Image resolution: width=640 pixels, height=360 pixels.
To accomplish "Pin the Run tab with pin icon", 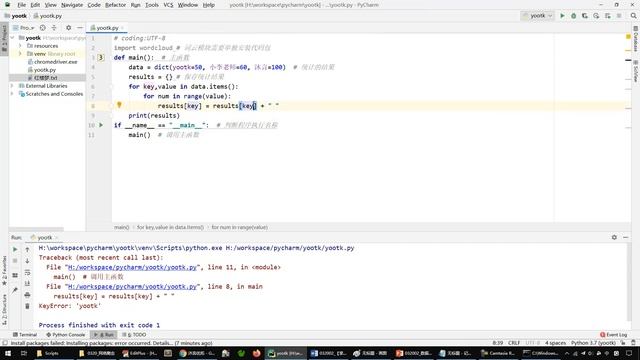I will point(15,290).
